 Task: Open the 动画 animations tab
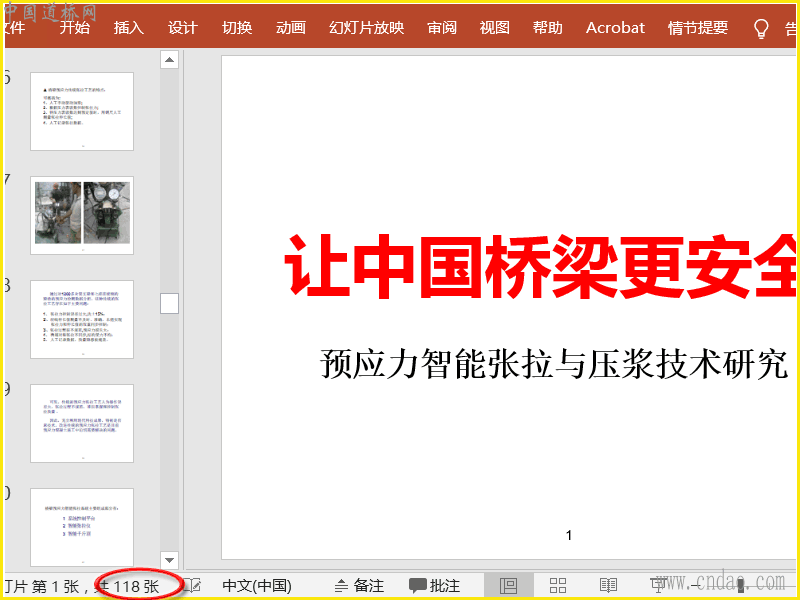[291, 27]
